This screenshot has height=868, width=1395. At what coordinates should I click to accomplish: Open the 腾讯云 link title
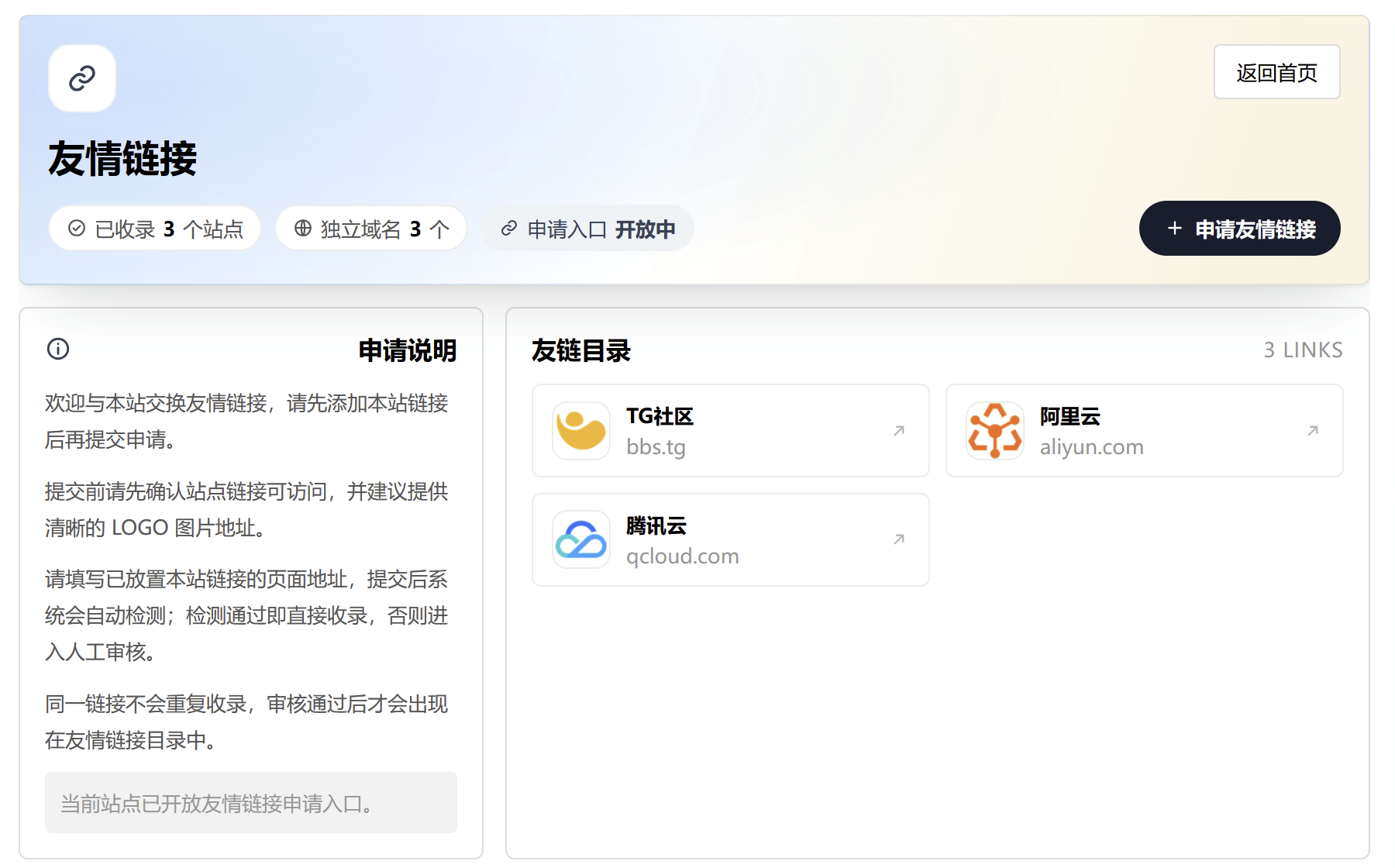coord(656,526)
